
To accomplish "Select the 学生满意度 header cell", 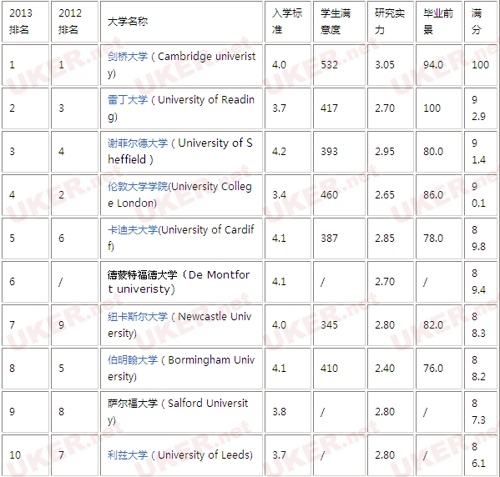I will tap(339, 22).
